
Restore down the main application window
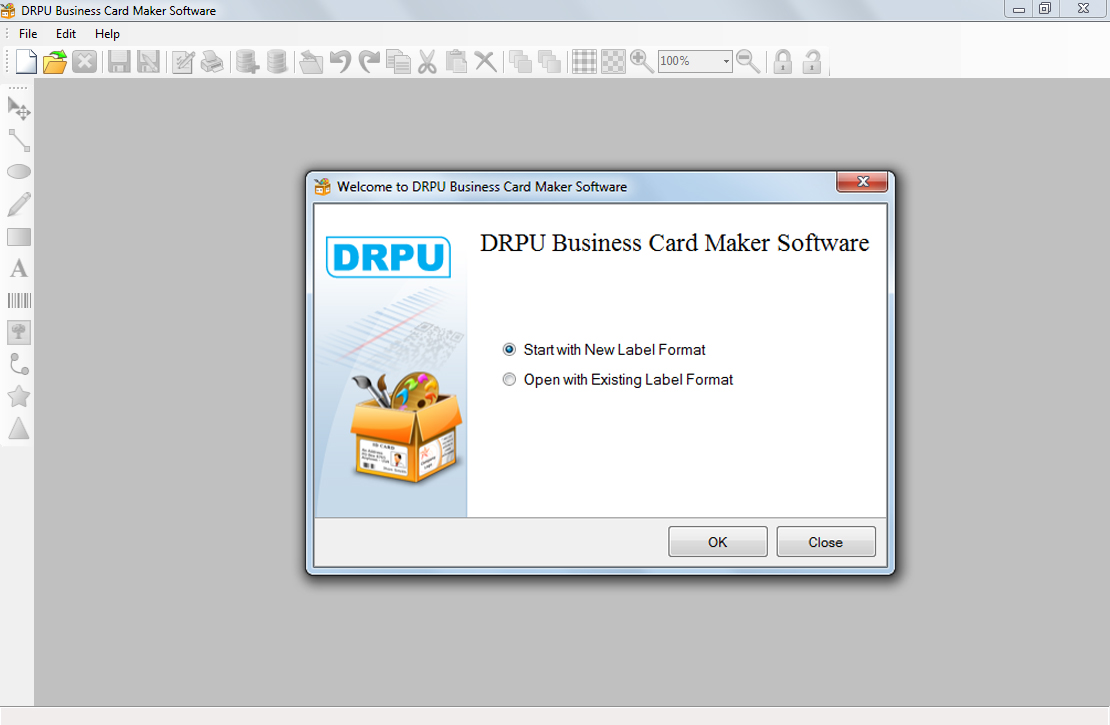(1046, 9)
